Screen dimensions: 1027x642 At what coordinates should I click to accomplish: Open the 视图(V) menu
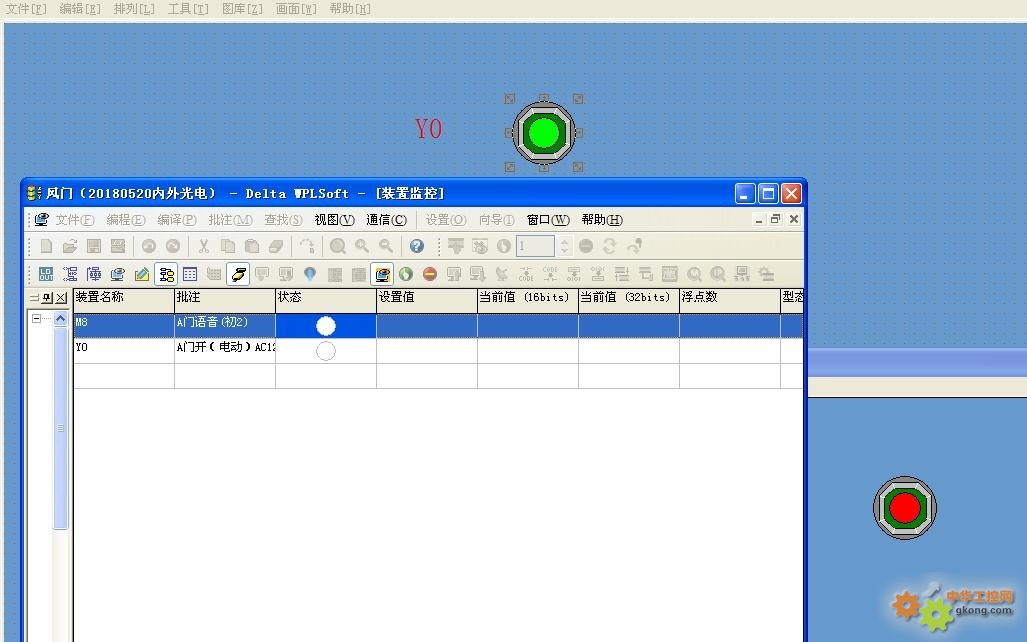pos(334,220)
